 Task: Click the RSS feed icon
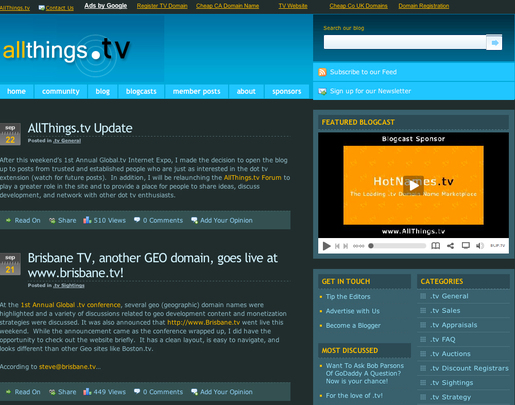[322, 72]
